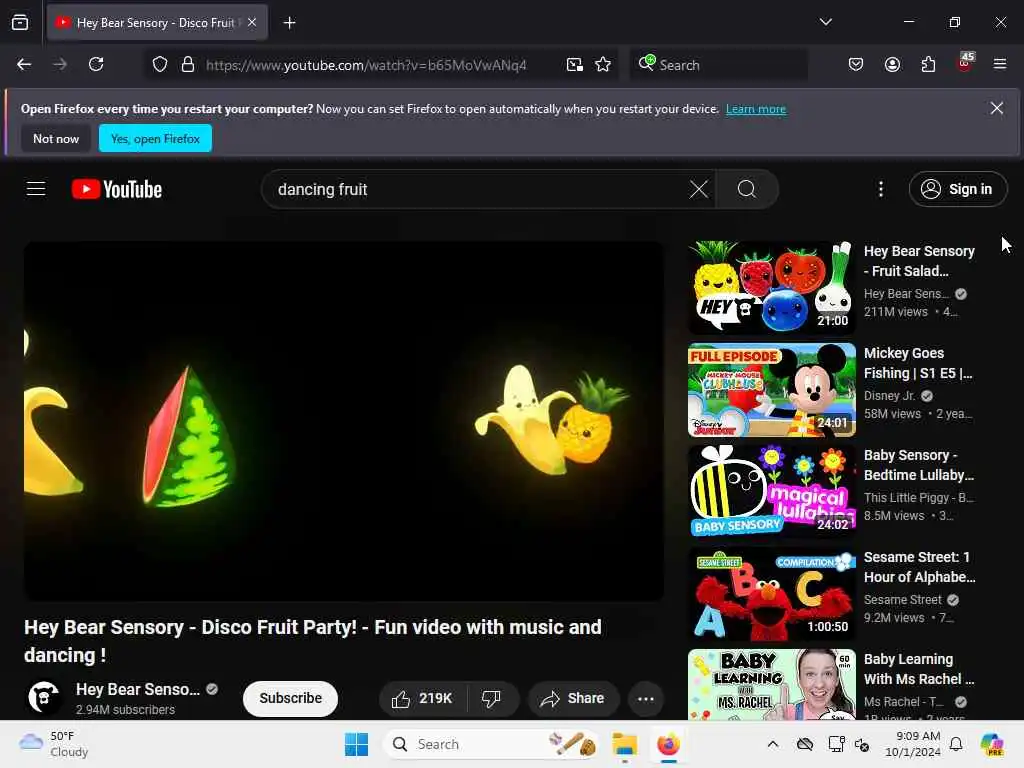Reload the page
The image size is (1024, 768).
[96, 64]
